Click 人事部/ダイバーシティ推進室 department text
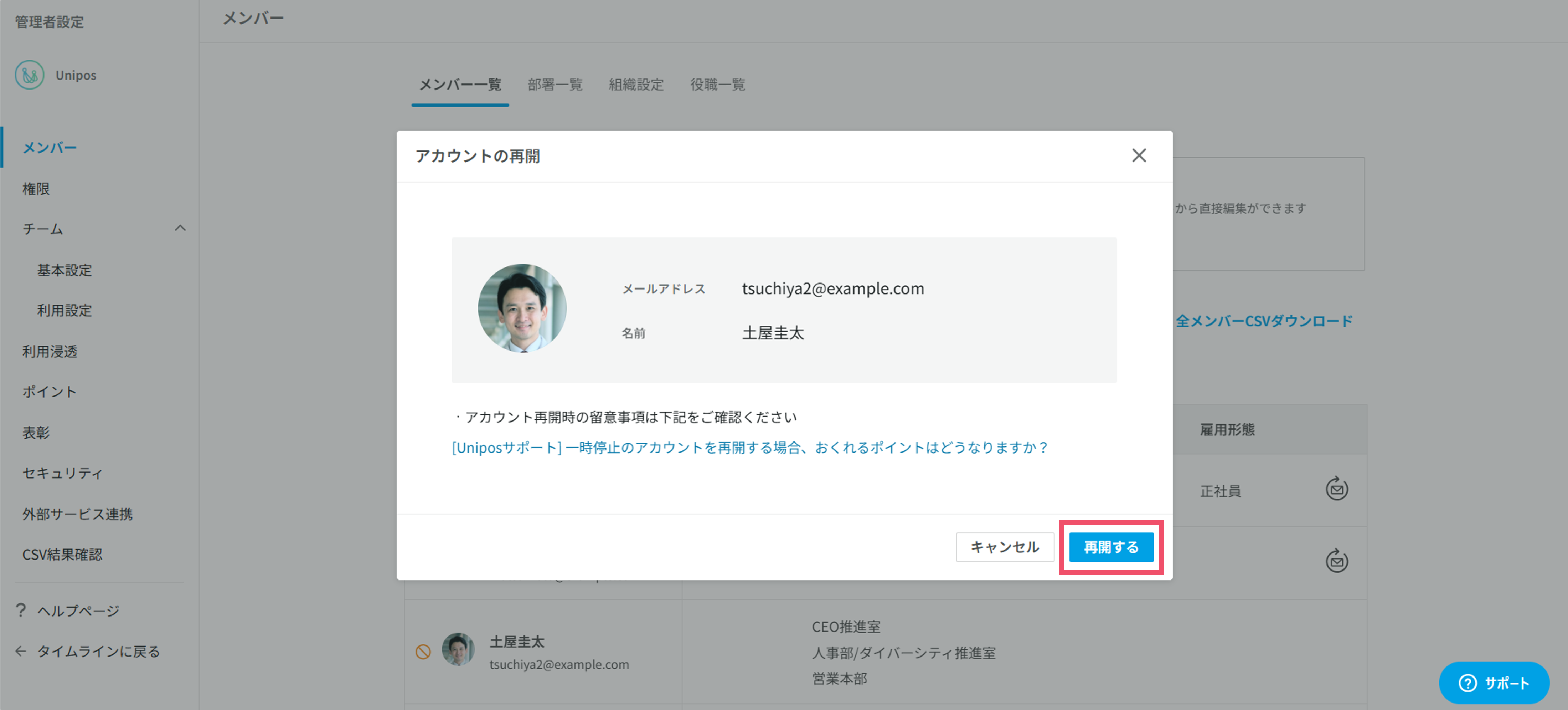This screenshot has width=1568, height=710. tap(903, 653)
